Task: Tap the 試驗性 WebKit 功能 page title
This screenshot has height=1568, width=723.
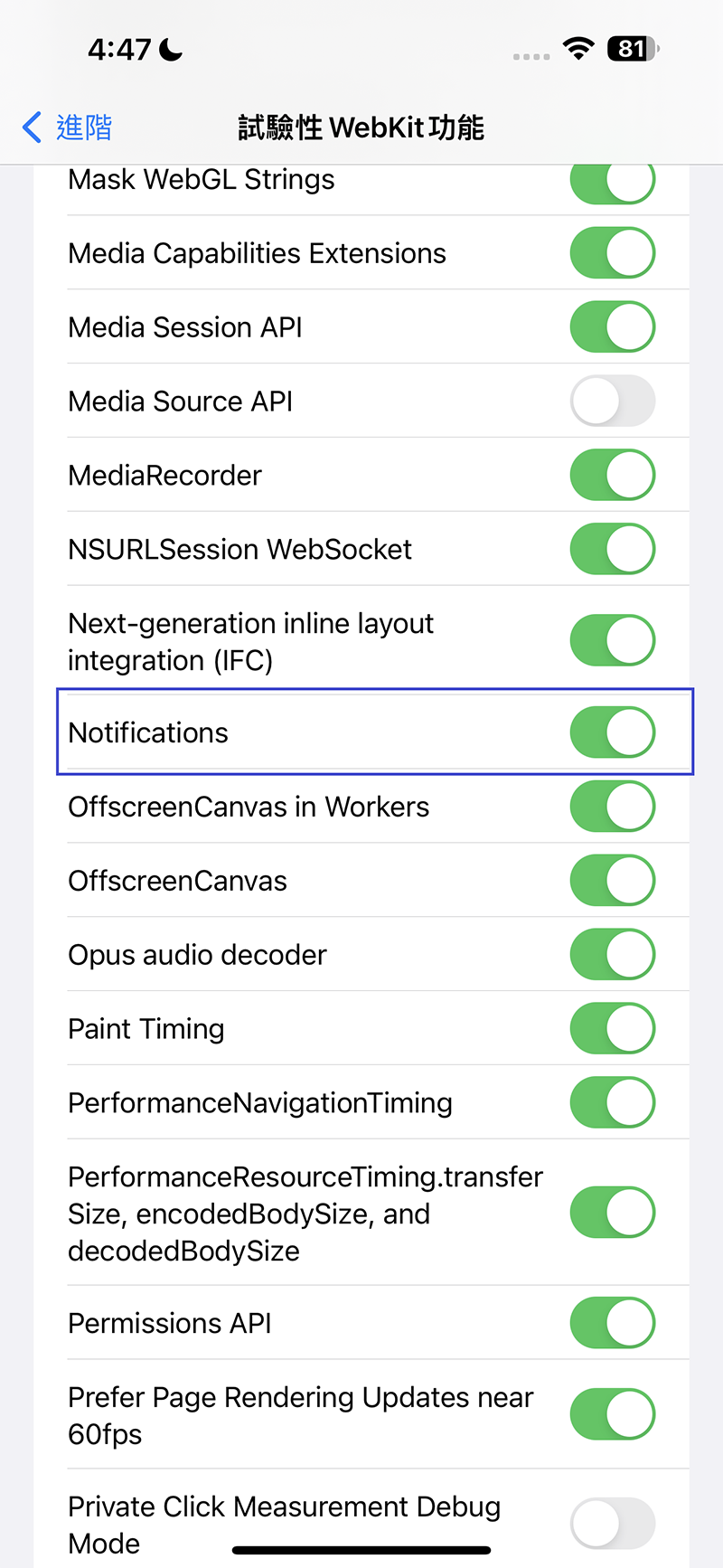Action: (361, 128)
